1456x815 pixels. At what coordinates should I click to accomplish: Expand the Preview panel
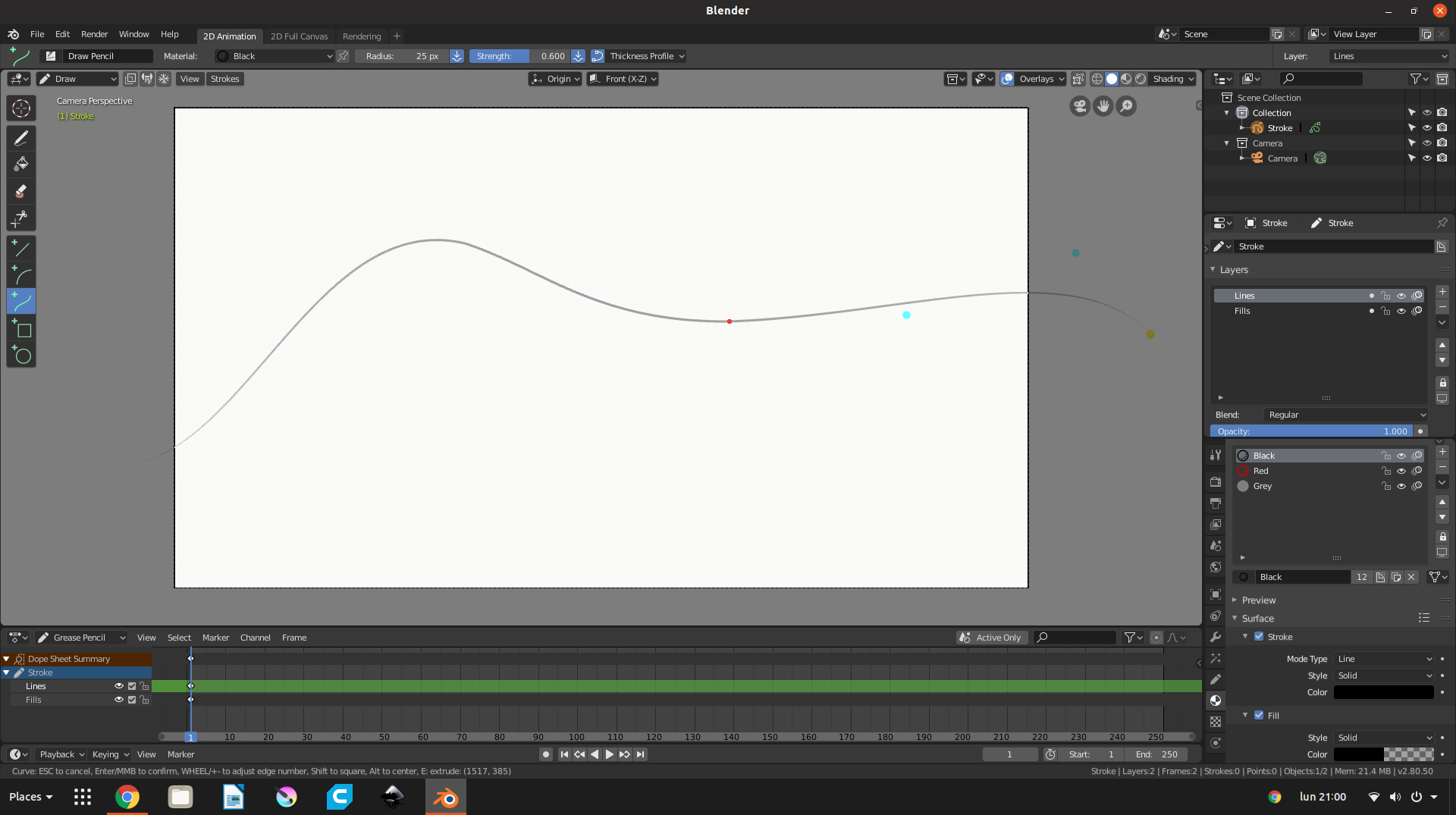click(x=1258, y=600)
